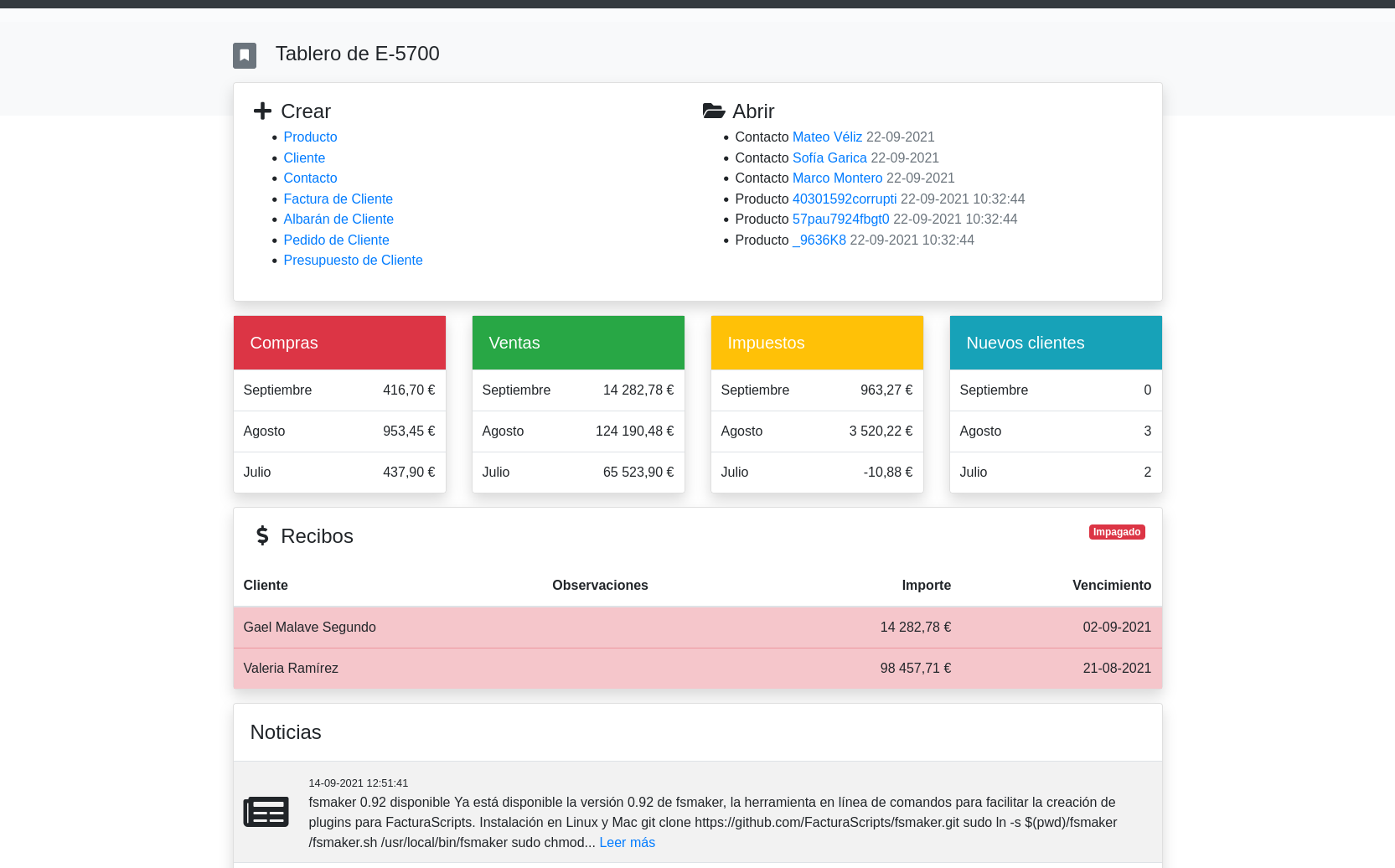Image resolution: width=1395 pixels, height=868 pixels.
Task: Open Presupuesto de Cliente link
Action: [x=353, y=260]
